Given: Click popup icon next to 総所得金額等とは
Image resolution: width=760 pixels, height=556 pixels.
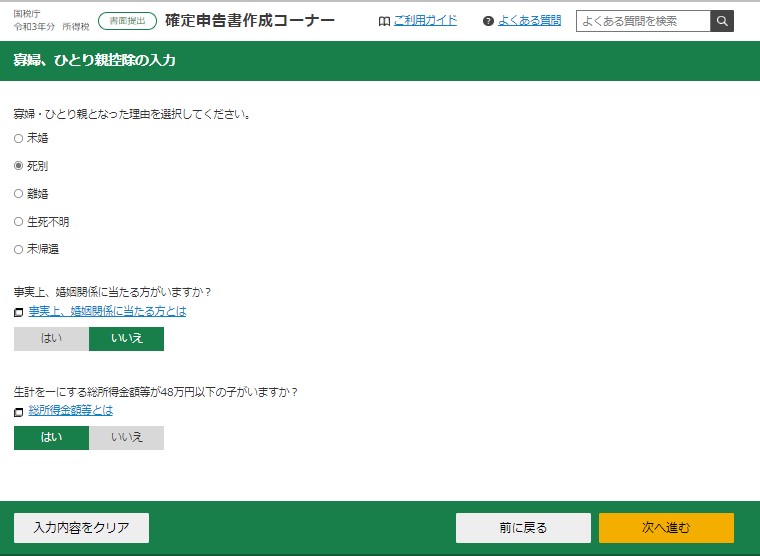Looking at the screenshot, I should (19, 412).
